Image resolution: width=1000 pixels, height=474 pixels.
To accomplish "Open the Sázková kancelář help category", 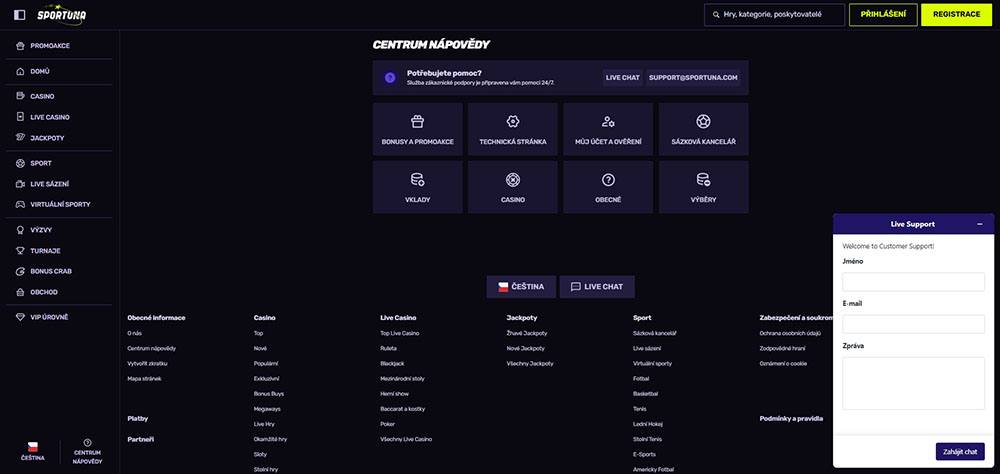I will pyautogui.click(x=703, y=129).
